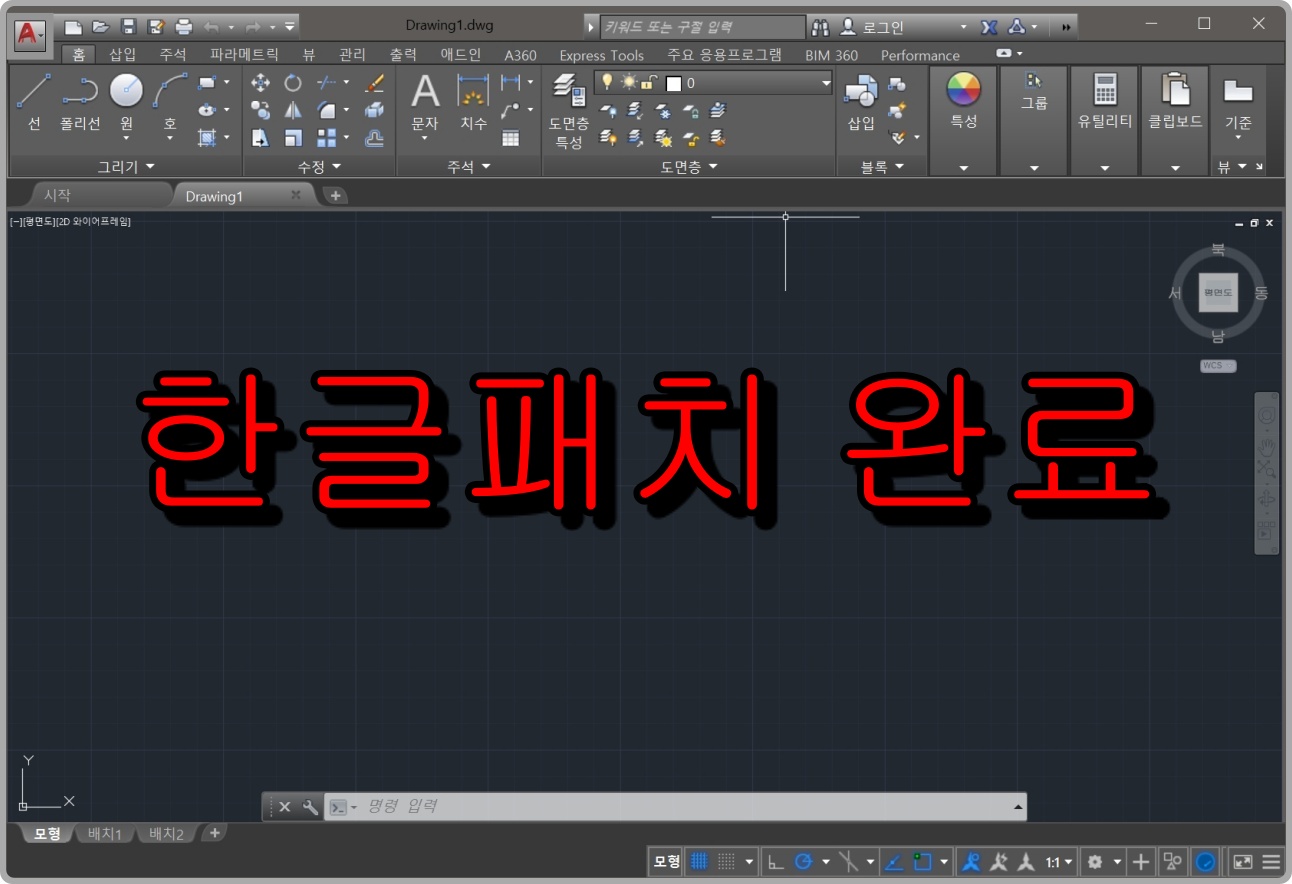Click the command line input field
The height and width of the screenshot is (884, 1292).
tap(600, 806)
